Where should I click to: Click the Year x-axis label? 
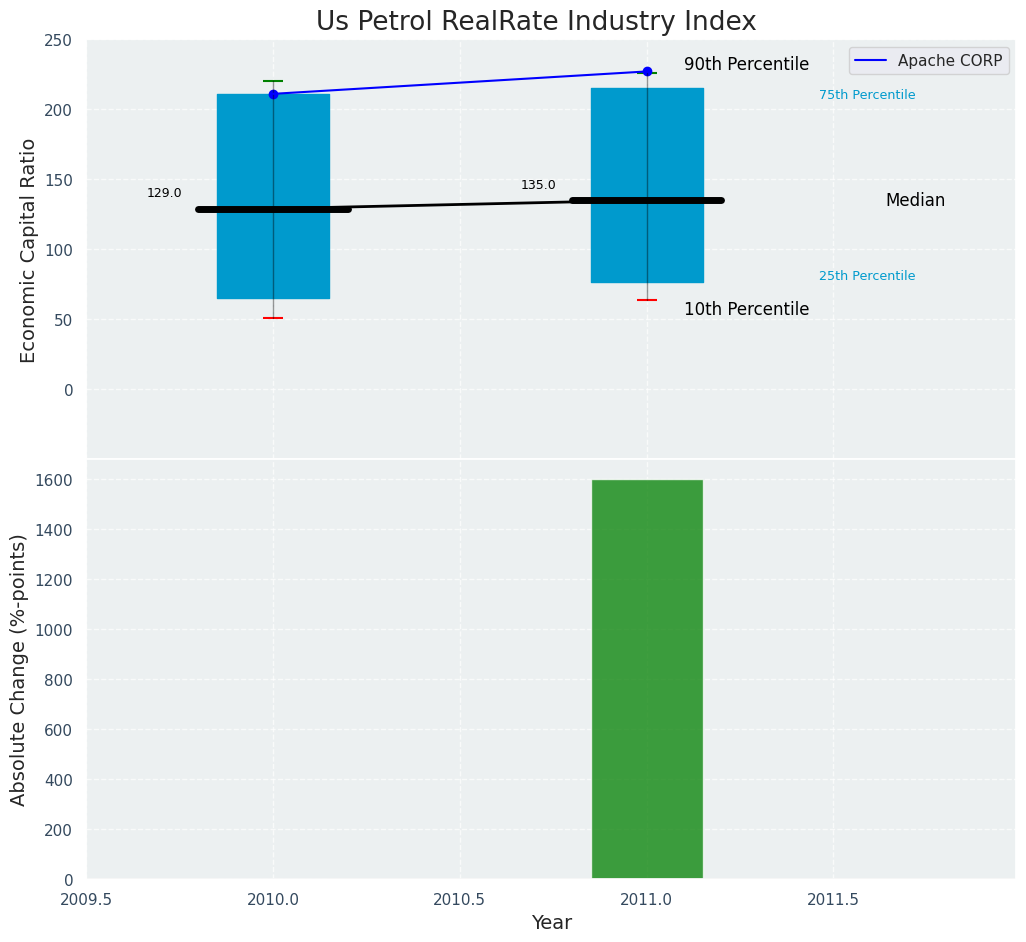(x=551, y=922)
